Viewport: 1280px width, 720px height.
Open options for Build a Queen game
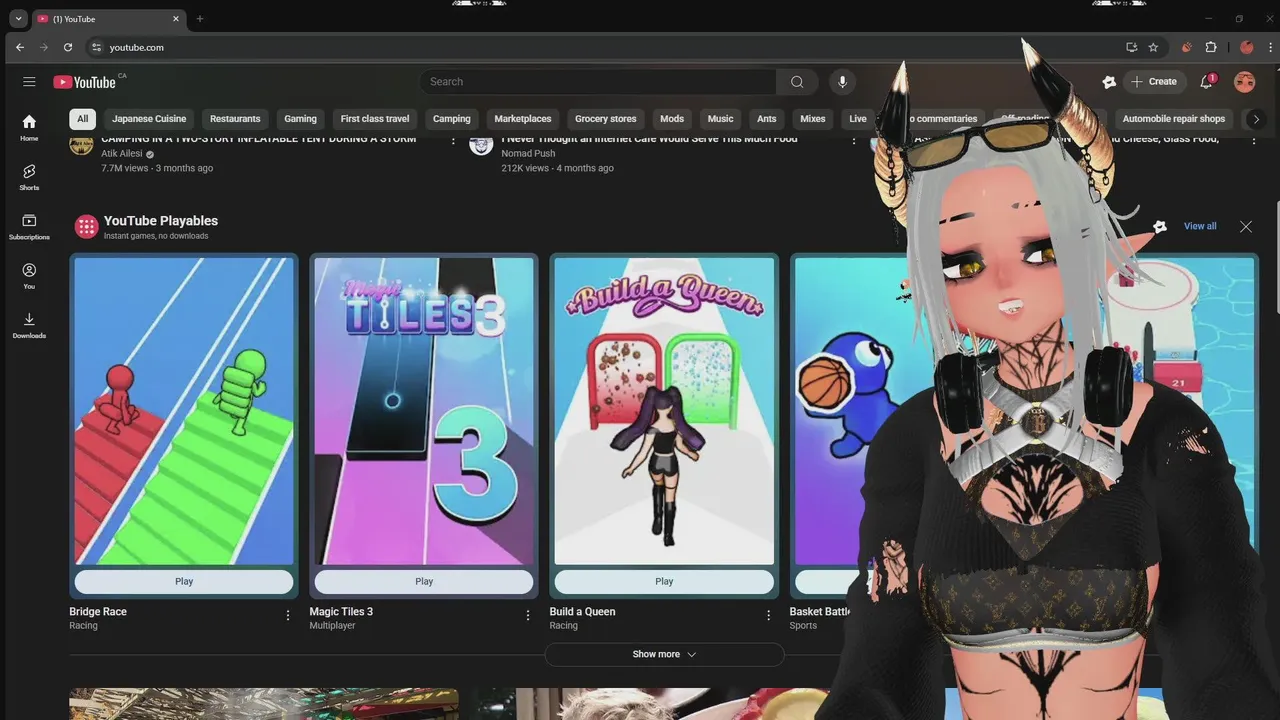point(768,615)
